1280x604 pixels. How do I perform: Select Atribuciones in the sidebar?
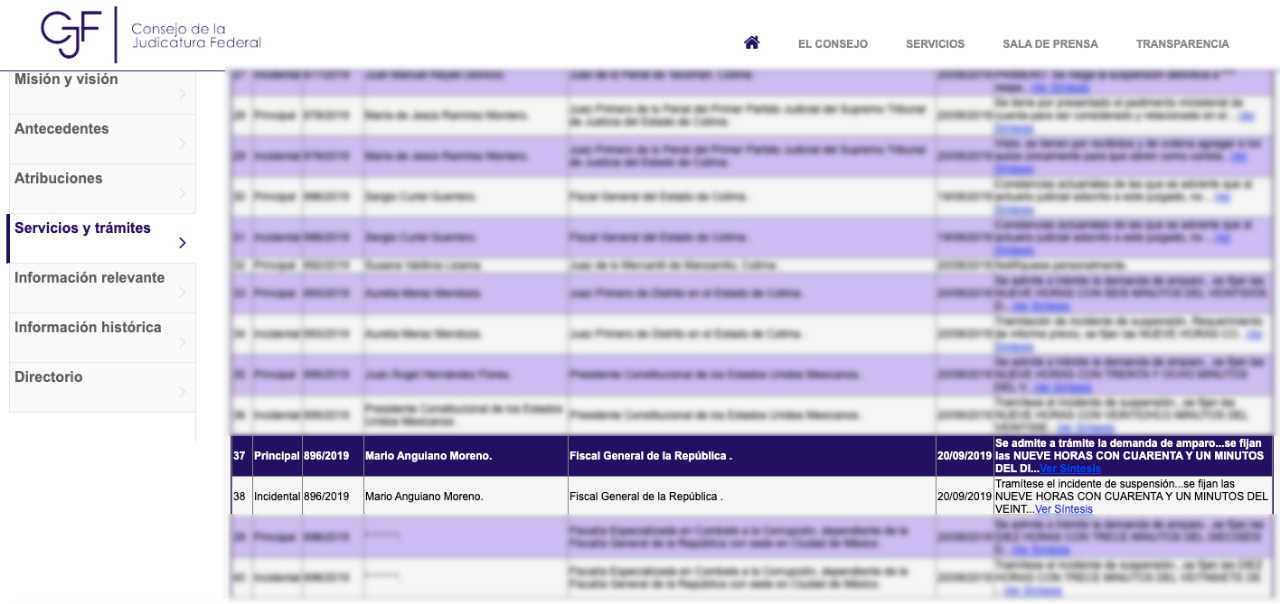click(58, 178)
